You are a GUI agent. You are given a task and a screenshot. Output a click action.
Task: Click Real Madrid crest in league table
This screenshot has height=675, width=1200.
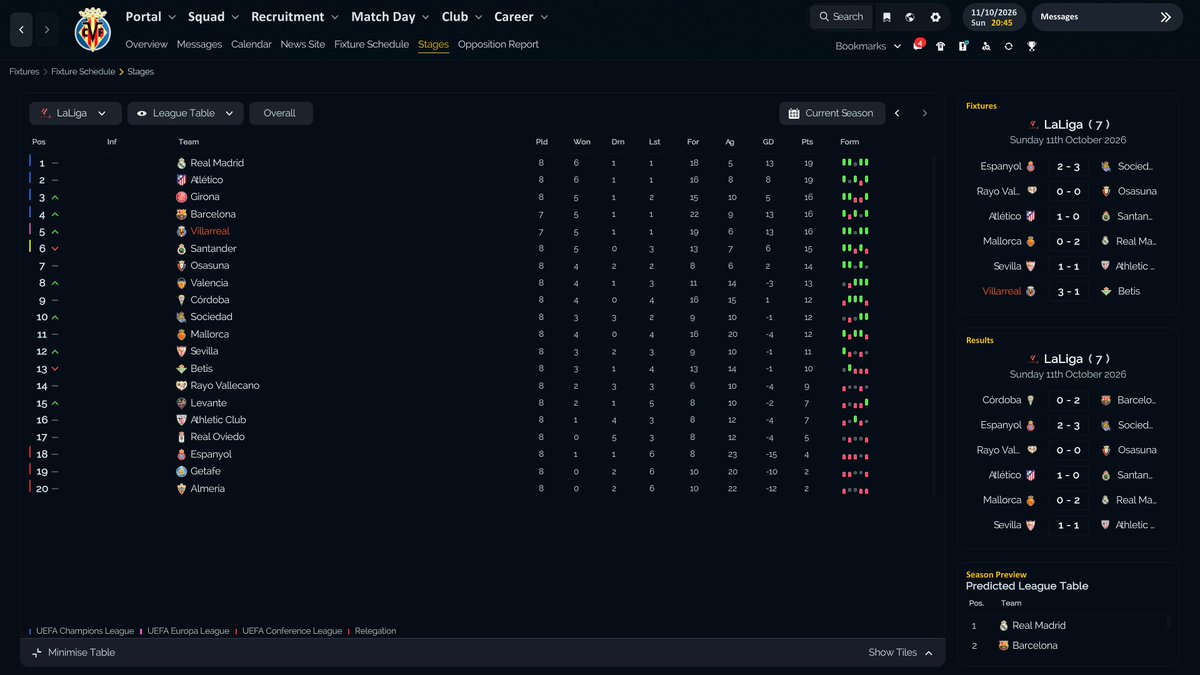181,163
